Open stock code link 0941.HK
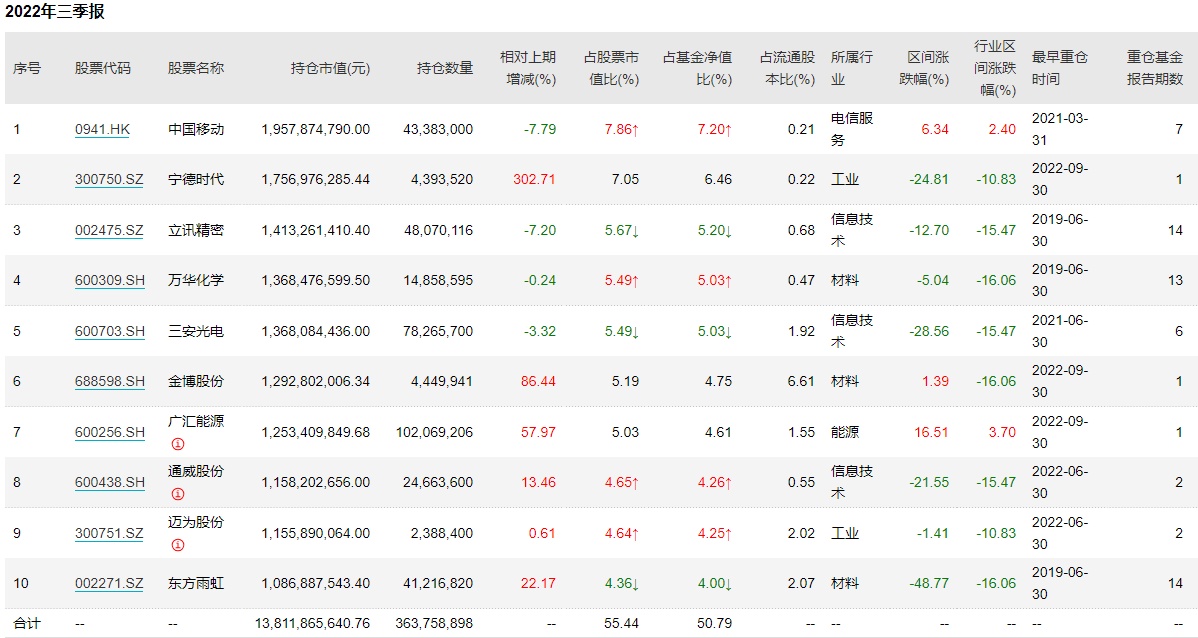This screenshot has height=638, width=1198. pos(102,129)
